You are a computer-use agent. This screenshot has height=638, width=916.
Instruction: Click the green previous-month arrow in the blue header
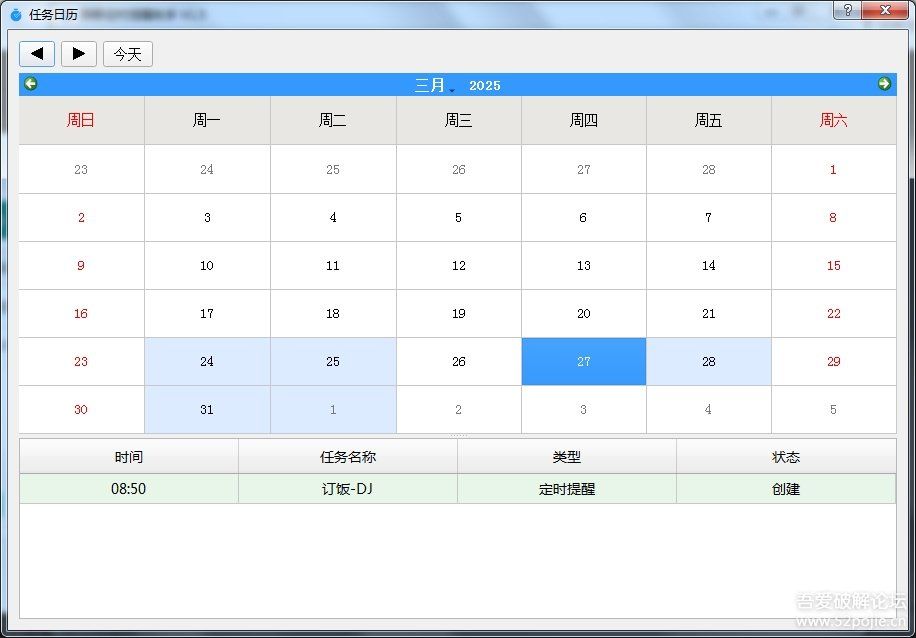(30, 84)
